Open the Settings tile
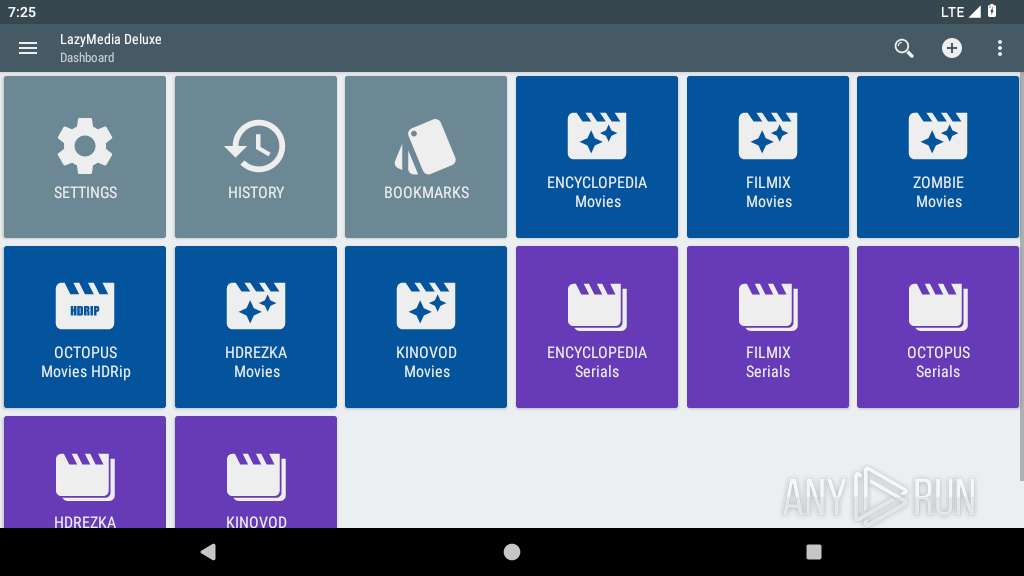 click(85, 157)
